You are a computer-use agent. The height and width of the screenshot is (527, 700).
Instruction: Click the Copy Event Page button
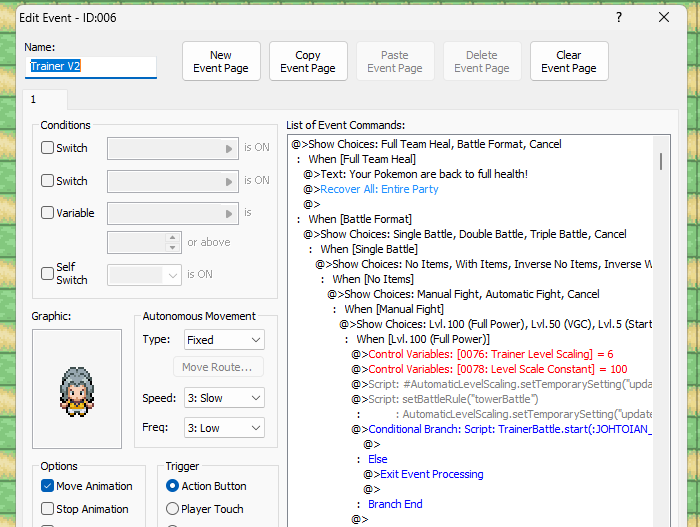coord(308,62)
